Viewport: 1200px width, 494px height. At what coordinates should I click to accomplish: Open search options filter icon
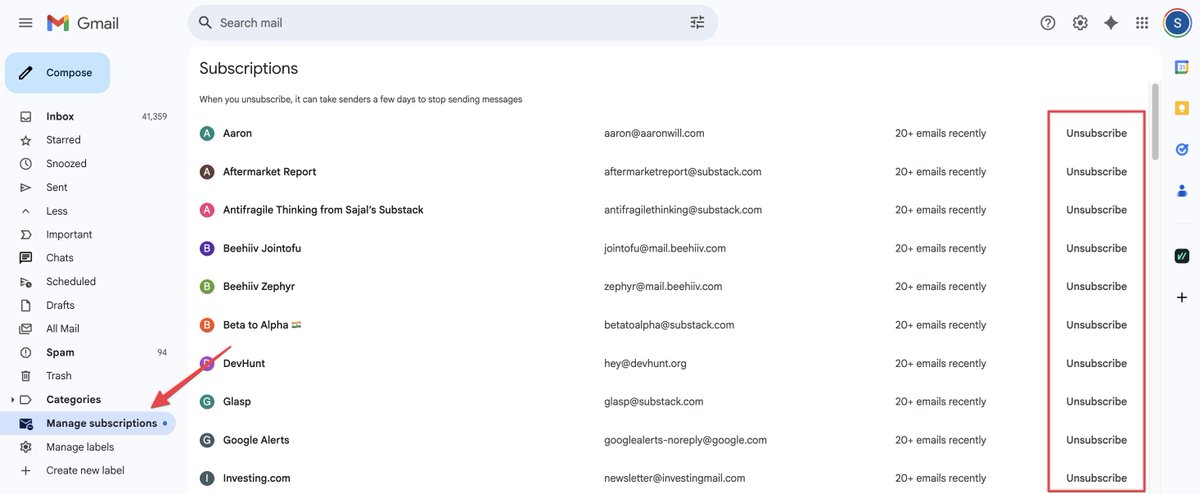[x=697, y=22]
